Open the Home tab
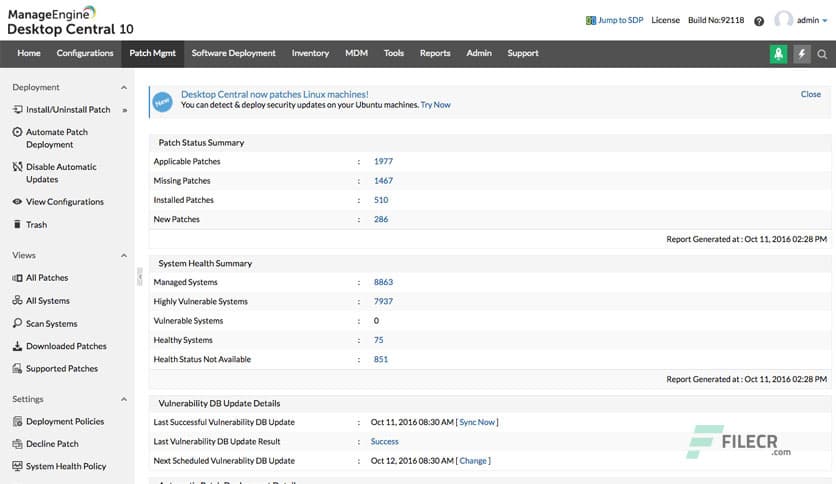836x484 pixels. [x=29, y=53]
